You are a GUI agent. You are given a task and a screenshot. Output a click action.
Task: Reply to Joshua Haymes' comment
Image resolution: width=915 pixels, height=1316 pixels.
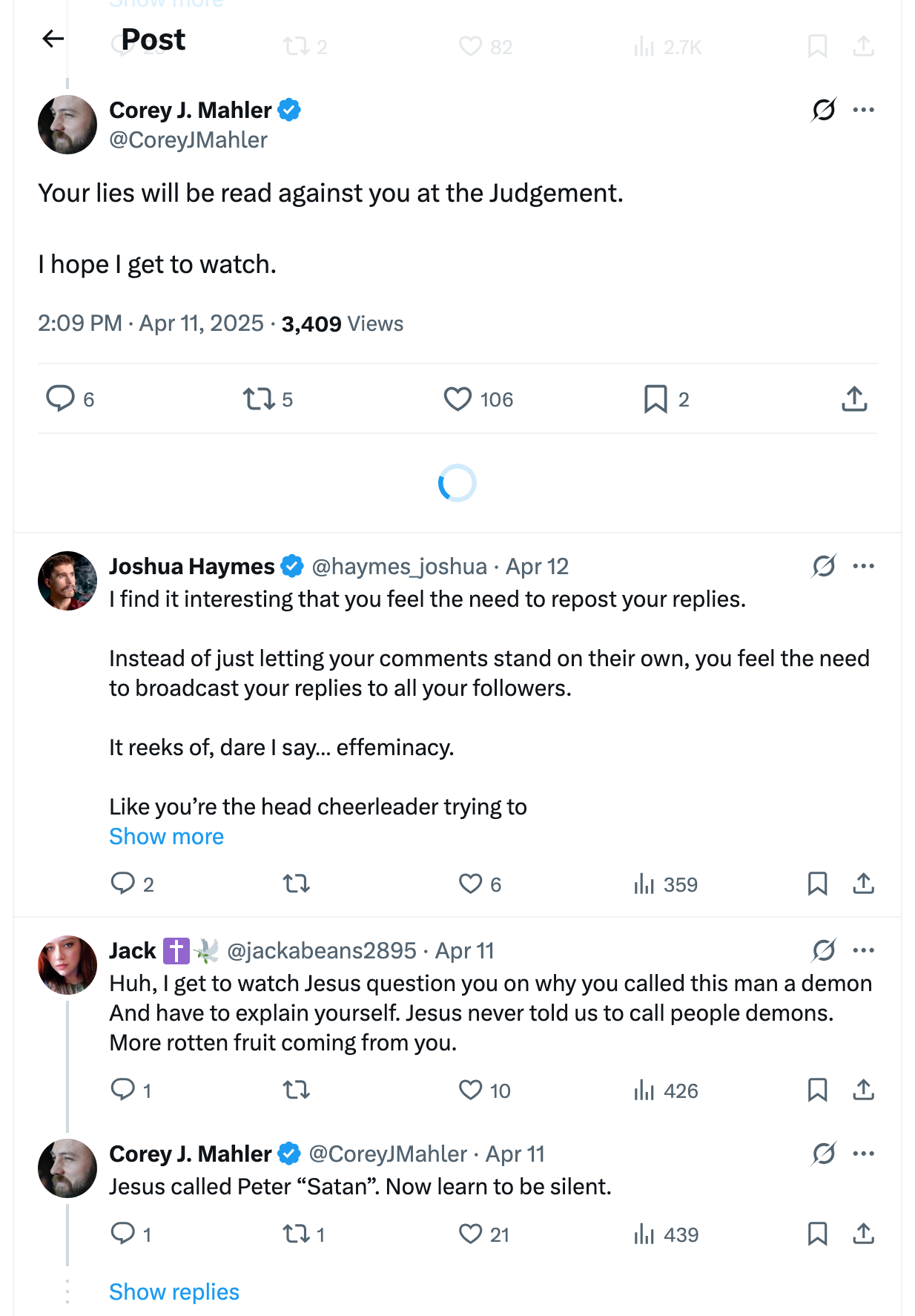pyautogui.click(x=122, y=884)
